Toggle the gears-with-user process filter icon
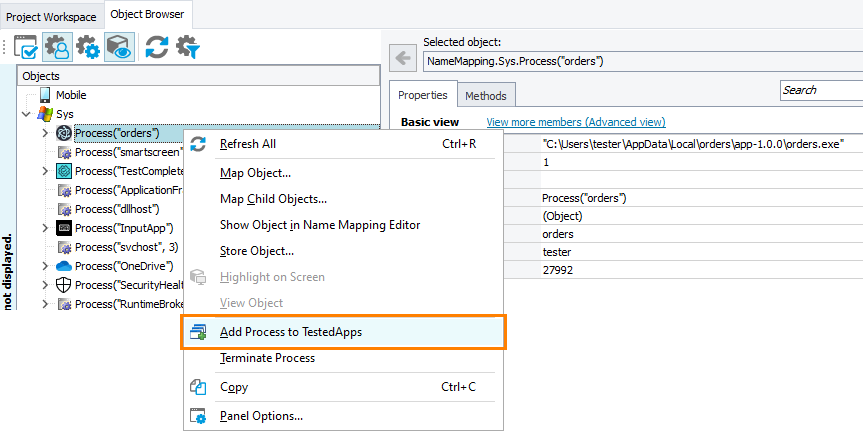The image size is (863, 431). point(57,47)
